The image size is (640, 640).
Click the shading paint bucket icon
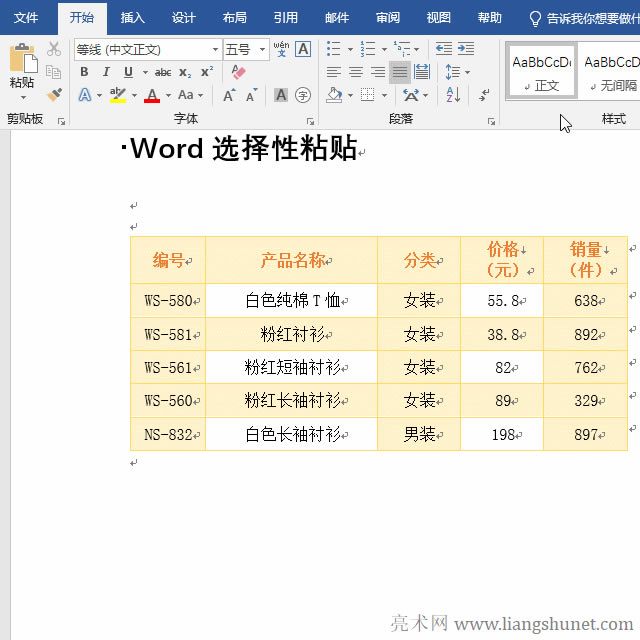[x=334, y=95]
